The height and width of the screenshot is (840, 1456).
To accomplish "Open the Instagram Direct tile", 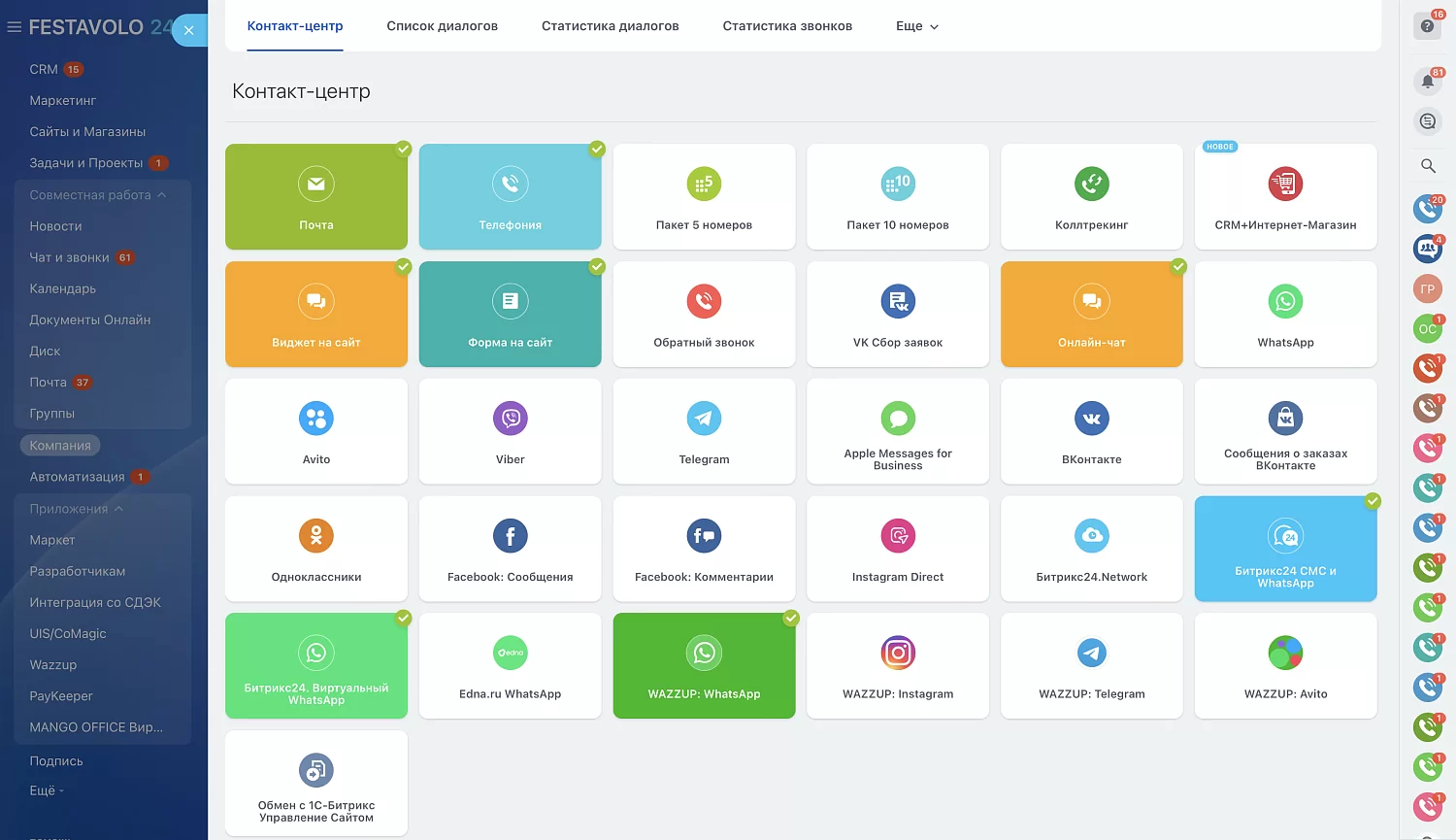I will [x=898, y=549].
